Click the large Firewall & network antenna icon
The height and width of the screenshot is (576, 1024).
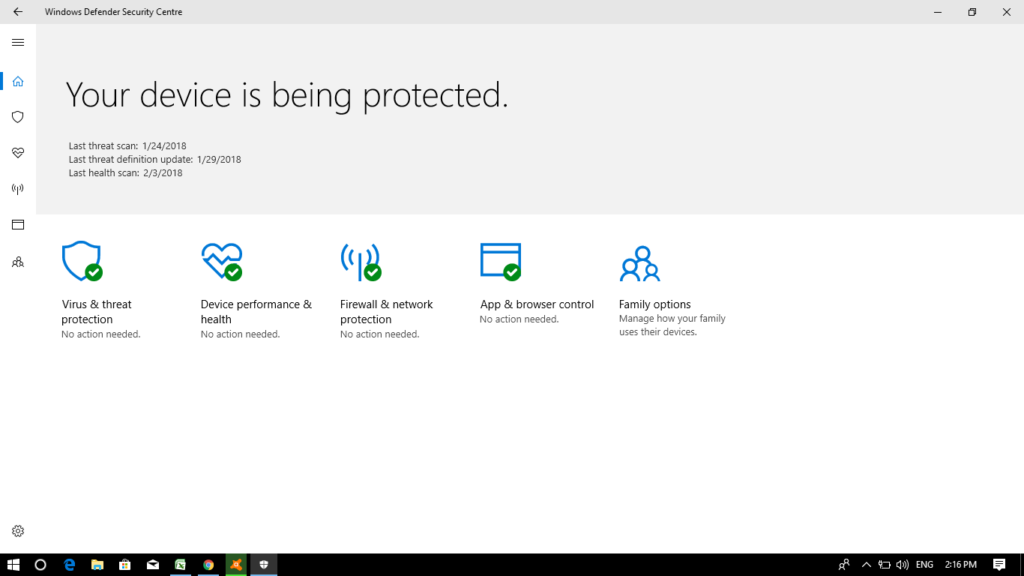[361, 262]
